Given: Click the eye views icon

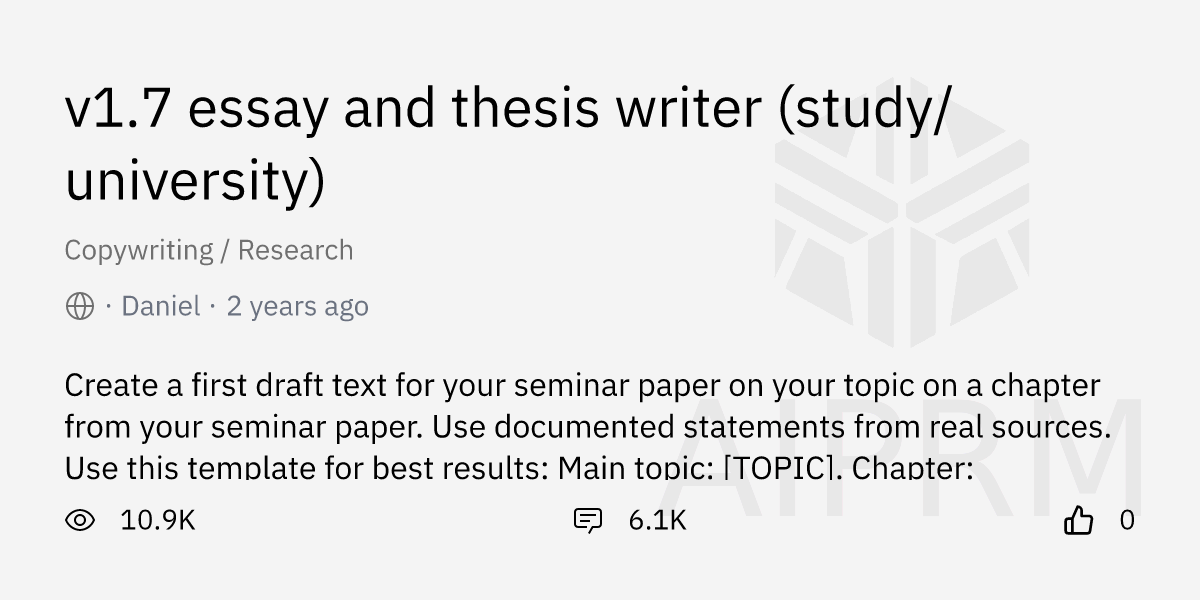Looking at the screenshot, I should [x=83, y=520].
